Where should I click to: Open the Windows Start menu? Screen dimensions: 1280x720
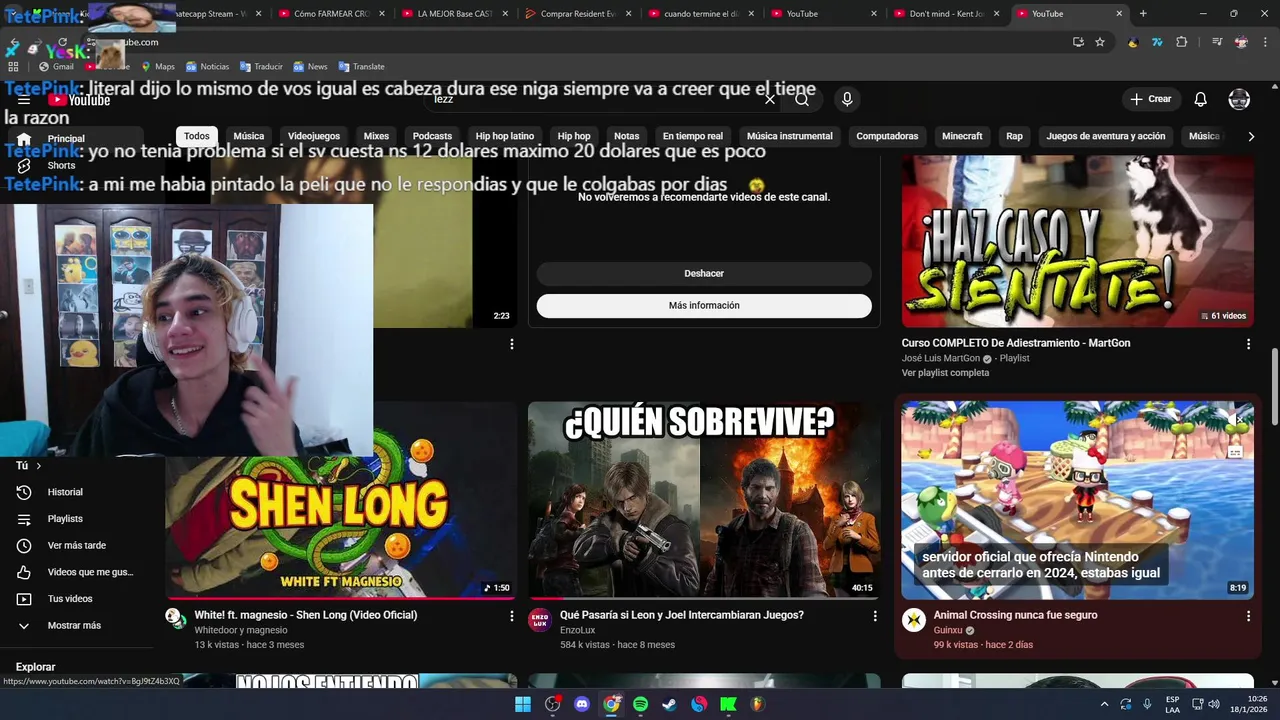[523, 704]
